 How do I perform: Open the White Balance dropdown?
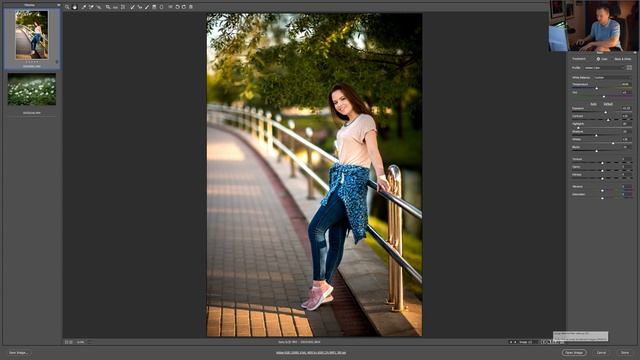(612, 78)
